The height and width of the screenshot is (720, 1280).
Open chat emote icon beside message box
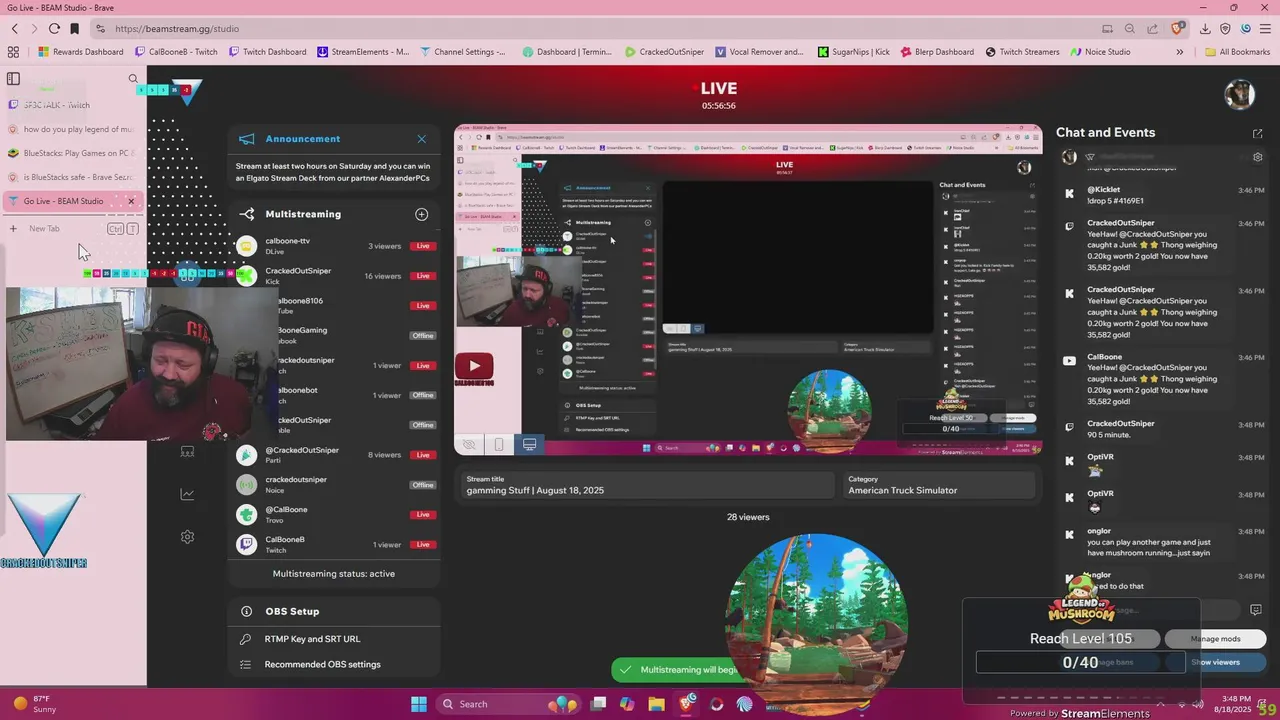coord(1256,610)
